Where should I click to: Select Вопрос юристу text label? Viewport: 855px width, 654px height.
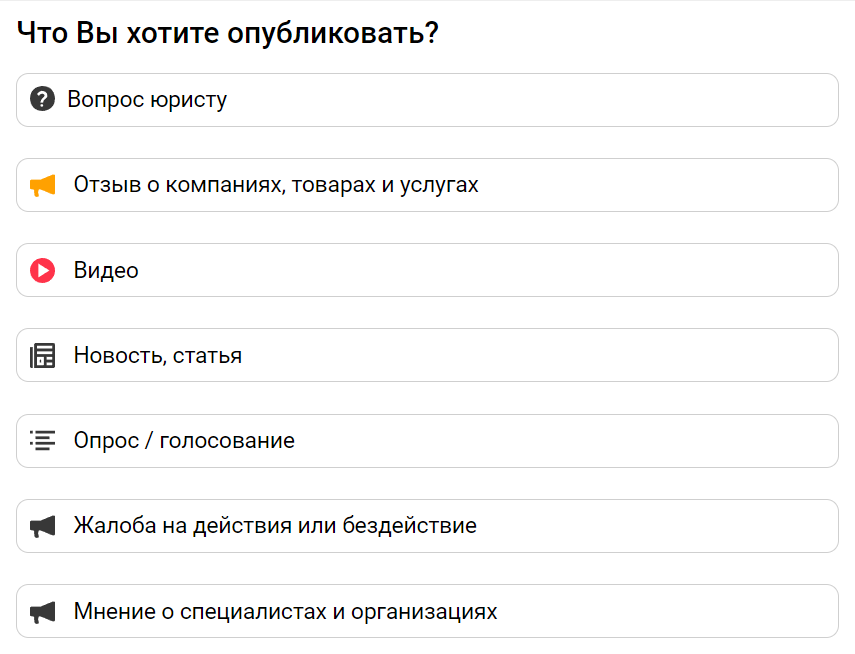tap(147, 100)
